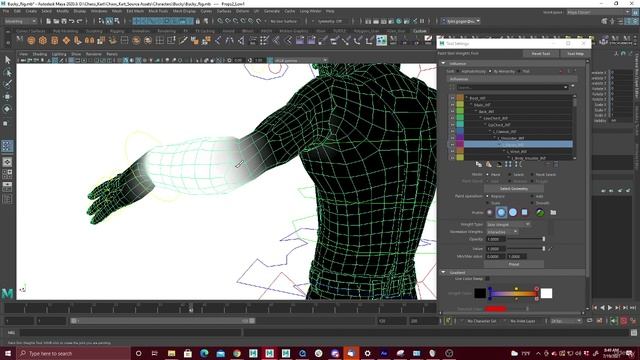The width and height of the screenshot is (640, 360).
Task: Set Paint operation to Smooth
Action: 532,203
